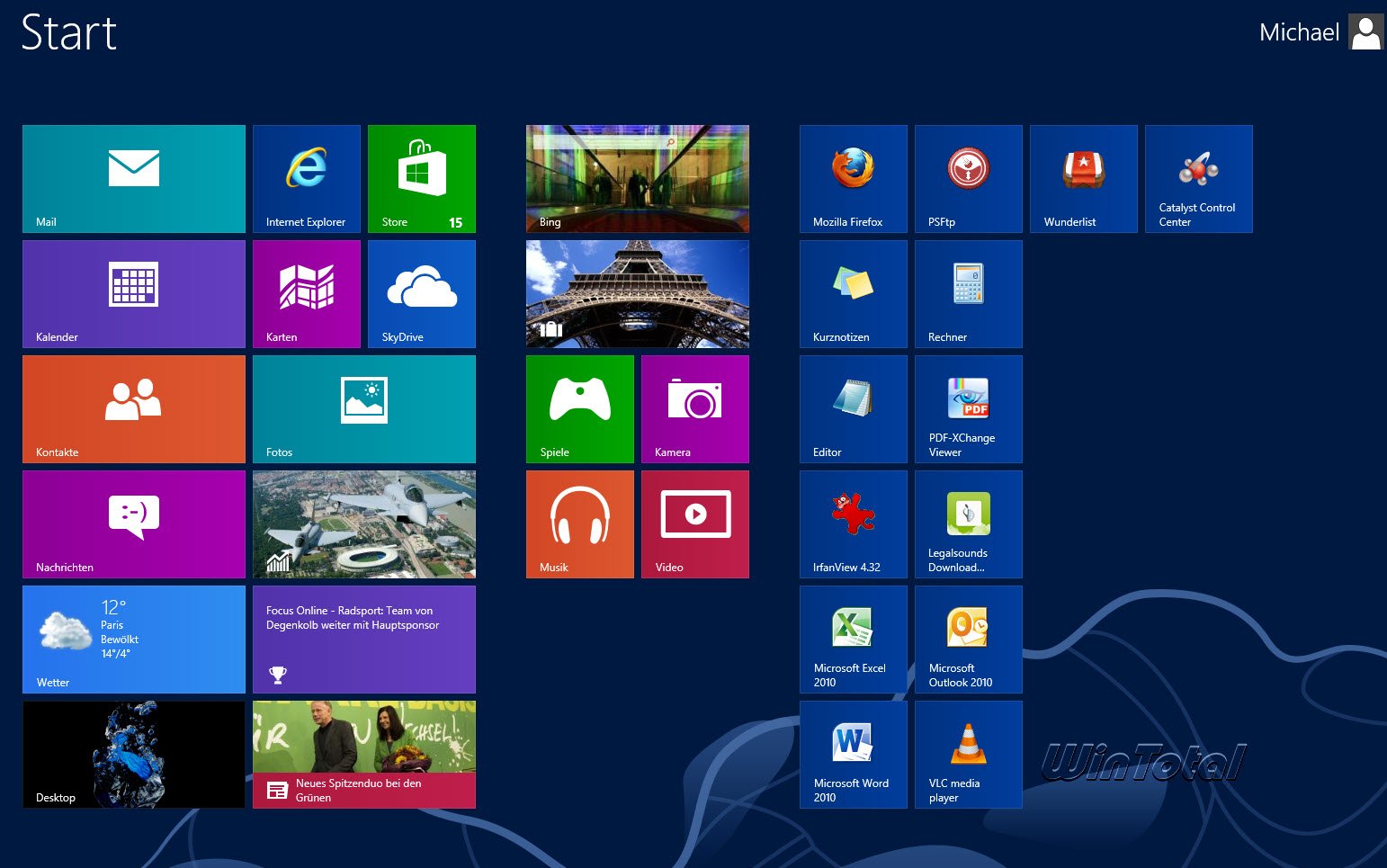Image resolution: width=1387 pixels, height=868 pixels.
Task: Start VLC media player
Action: tap(968, 755)
